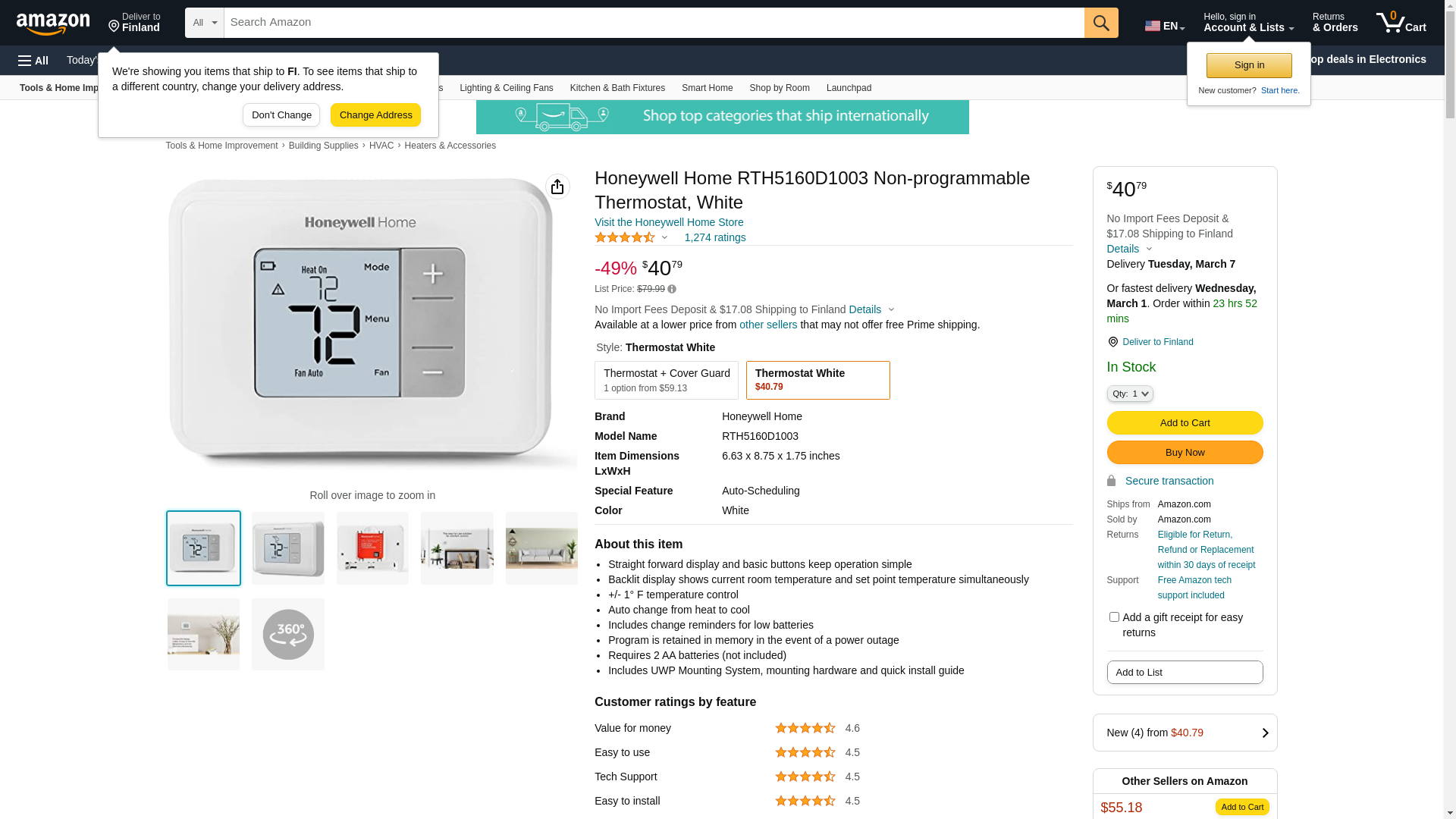1456x819 pixels.
Task: Open Smart Home category tab
Action: click(x=707, y=88)
